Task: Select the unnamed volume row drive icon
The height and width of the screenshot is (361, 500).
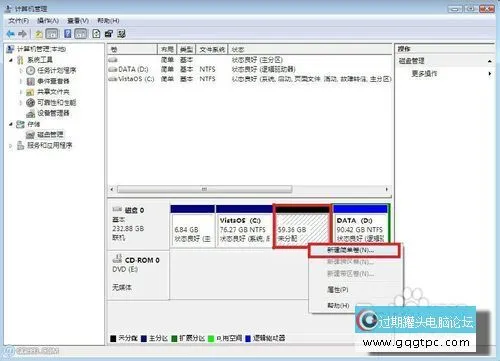Action: point(113,60)
